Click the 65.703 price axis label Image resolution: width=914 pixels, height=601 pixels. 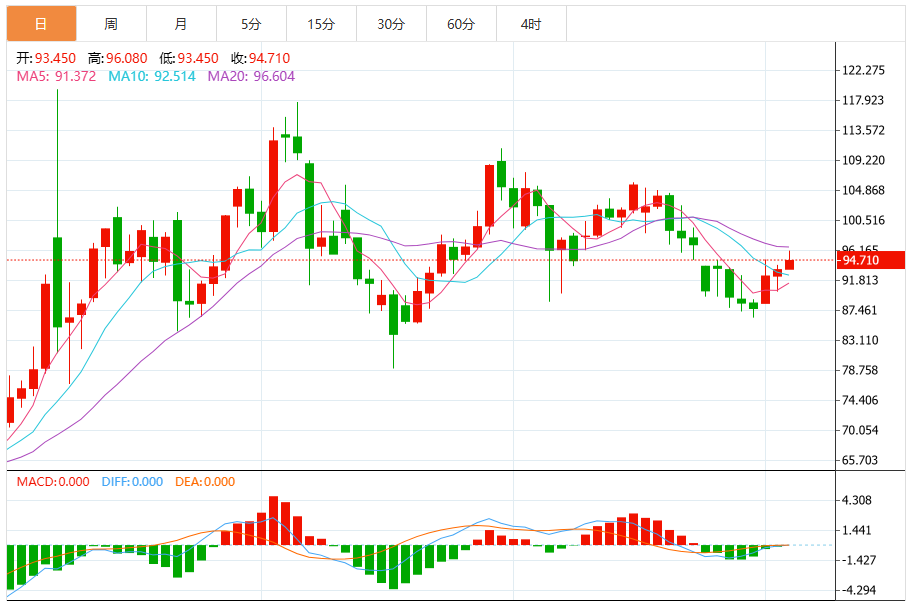click(860, 461)
